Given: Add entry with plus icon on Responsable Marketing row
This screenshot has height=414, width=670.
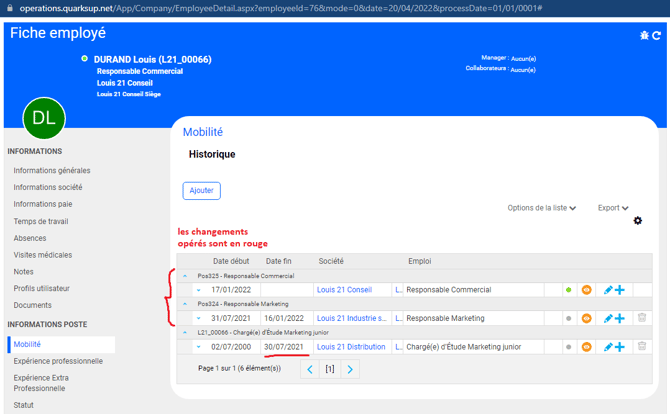Looking at the screenshot, I should tap(620, 318).
